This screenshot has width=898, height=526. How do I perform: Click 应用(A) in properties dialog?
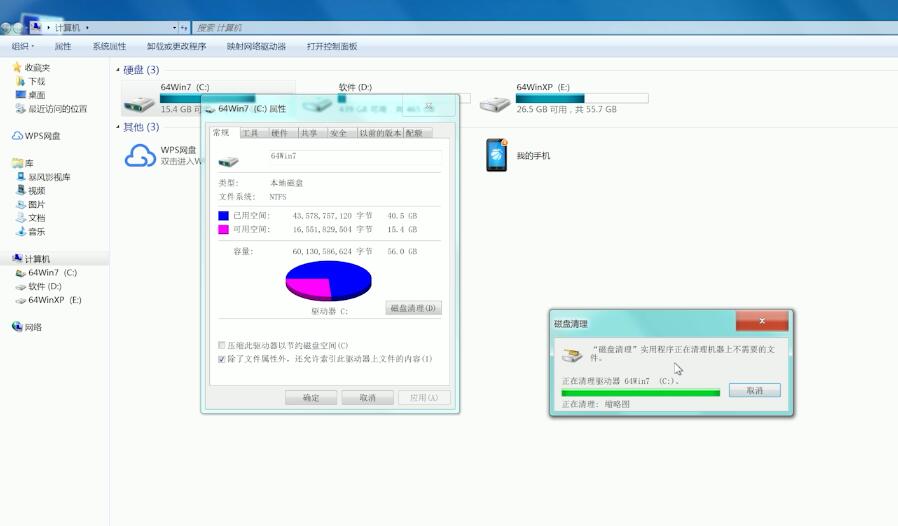(424, 398)
